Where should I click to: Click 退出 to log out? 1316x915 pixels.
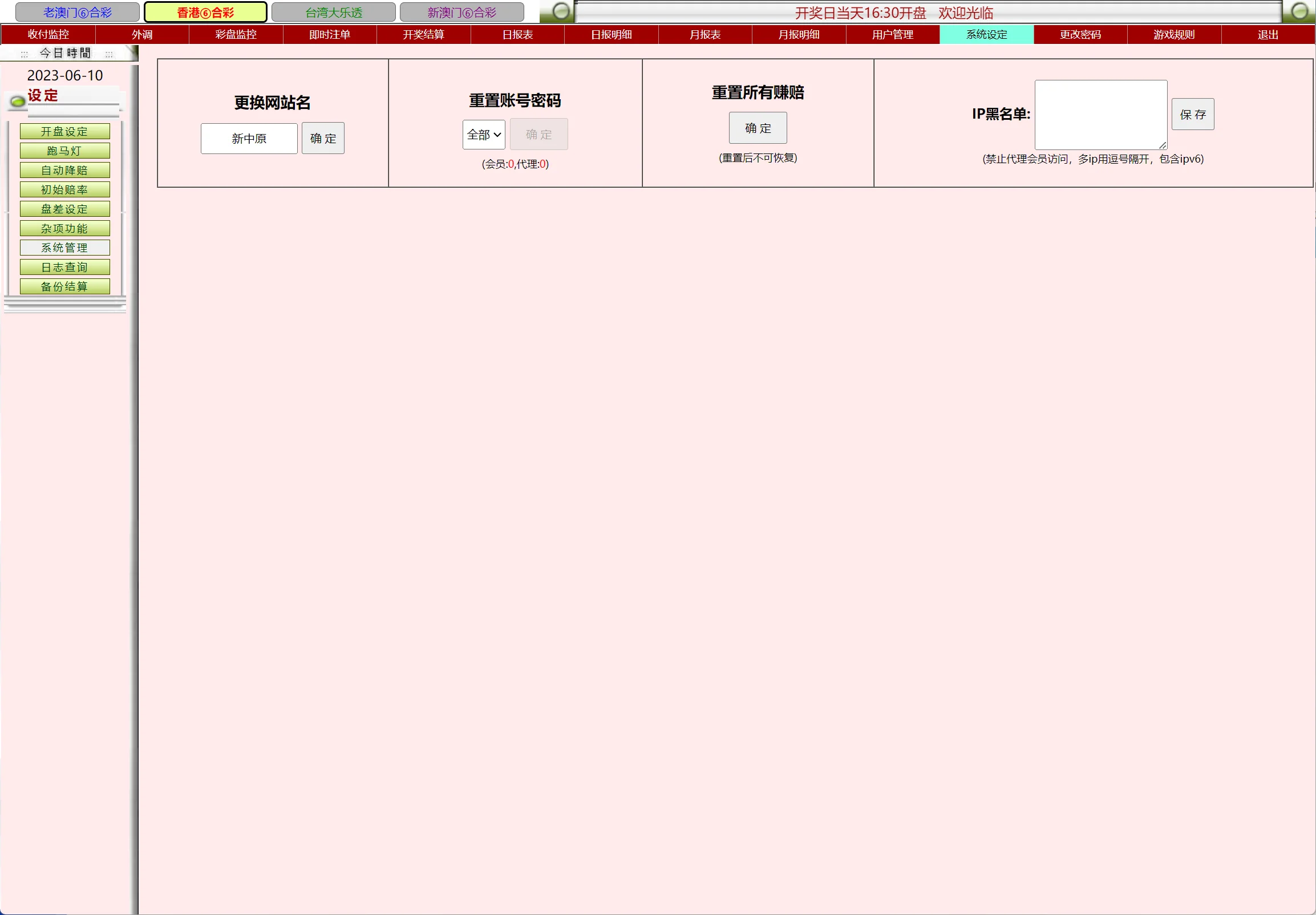[1268, 34]
